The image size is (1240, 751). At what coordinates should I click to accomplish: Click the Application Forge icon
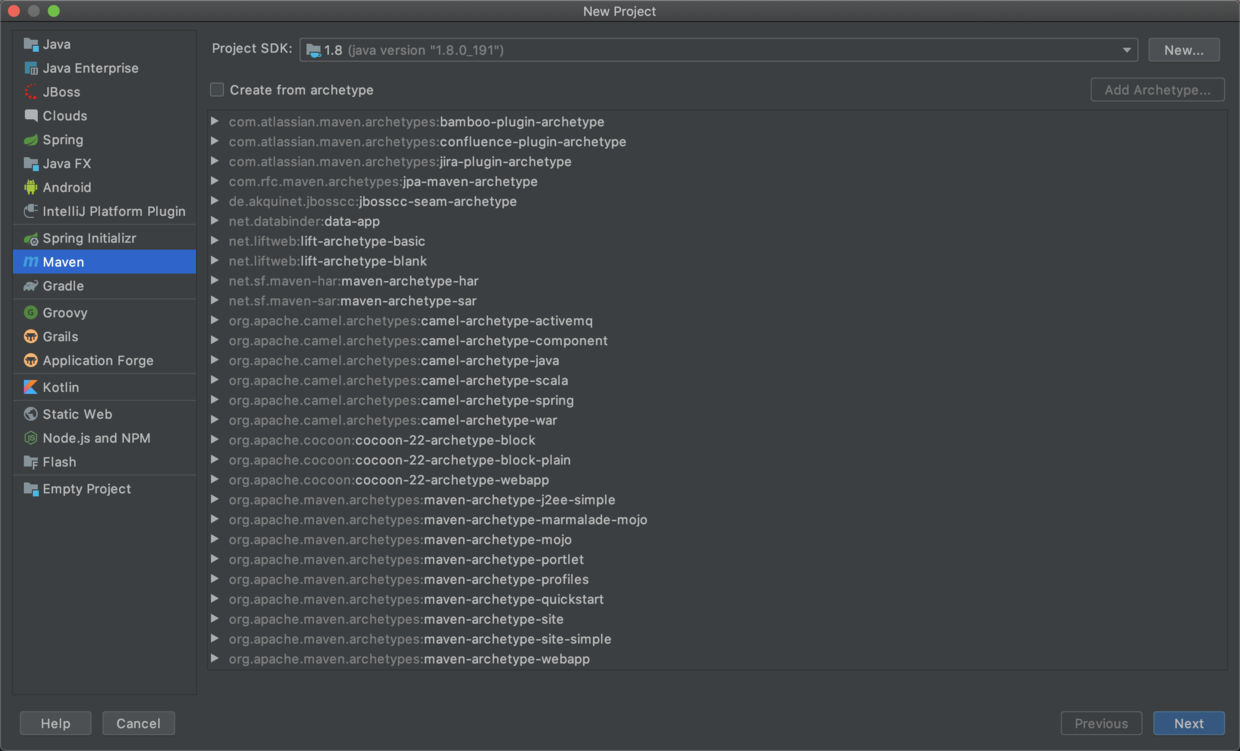pyautogui.click(x=31, y=361)
